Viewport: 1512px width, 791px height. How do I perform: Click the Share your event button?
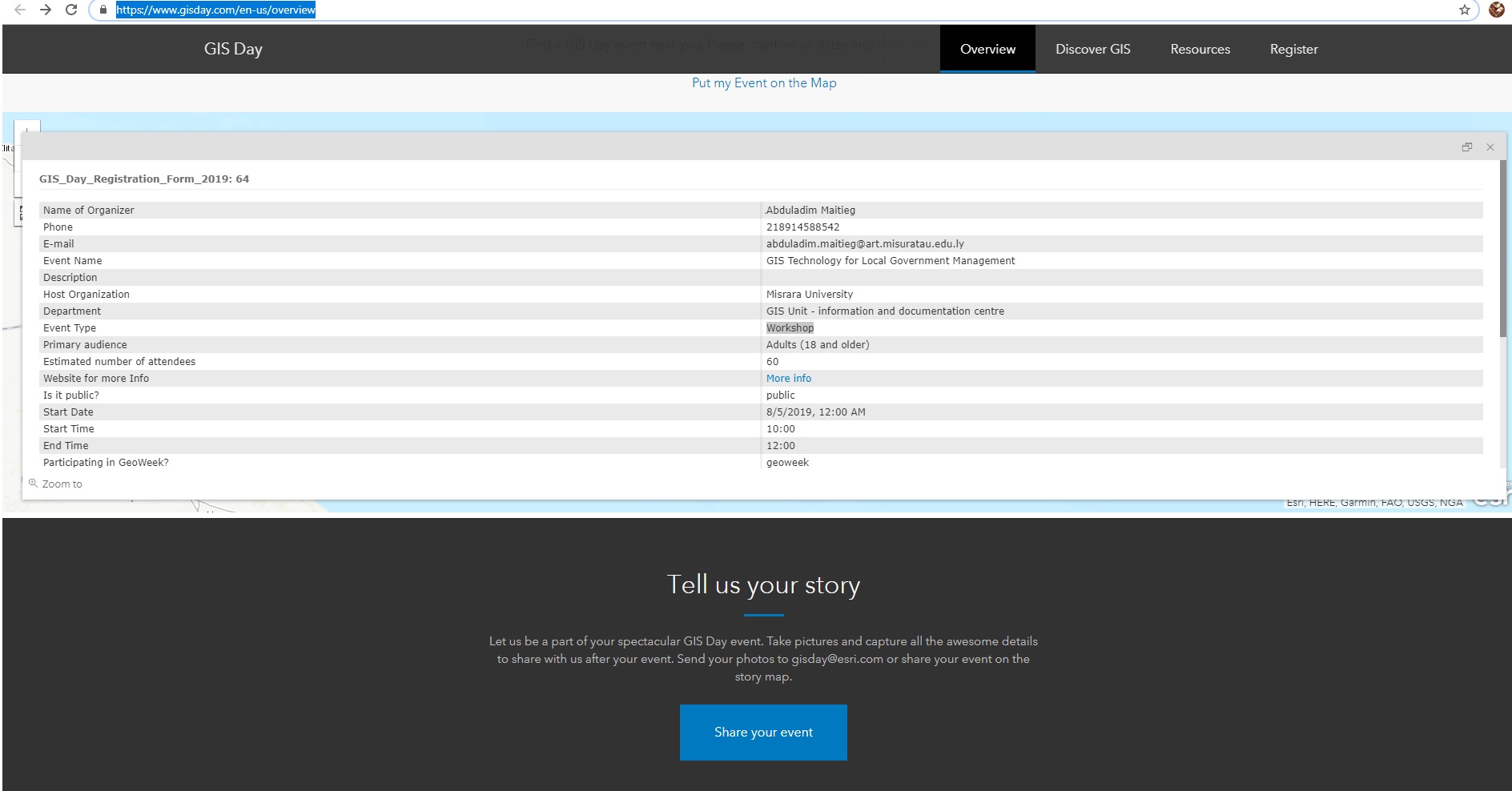pos(763,733)
